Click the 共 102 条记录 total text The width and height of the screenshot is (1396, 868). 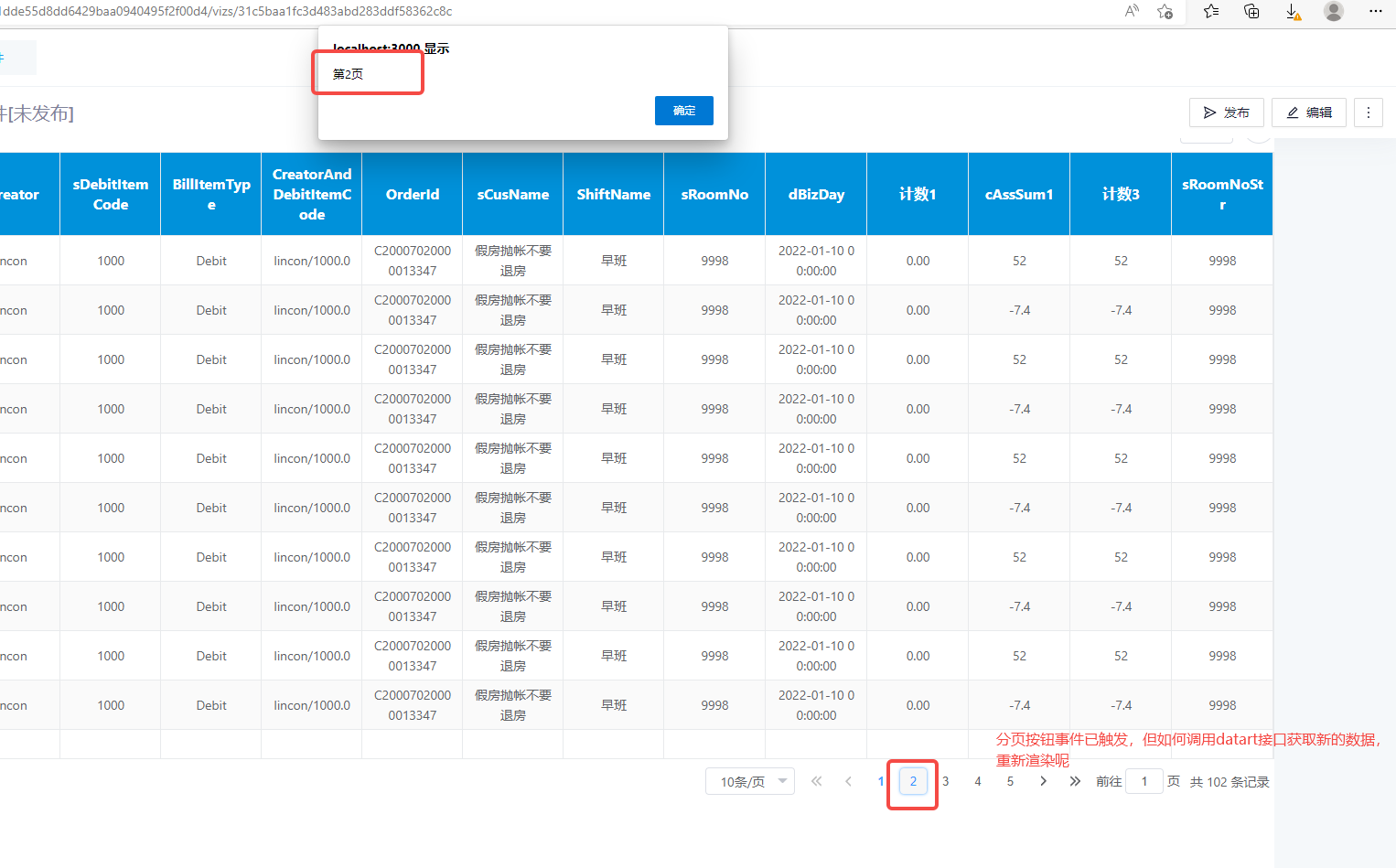point(1230,782)
